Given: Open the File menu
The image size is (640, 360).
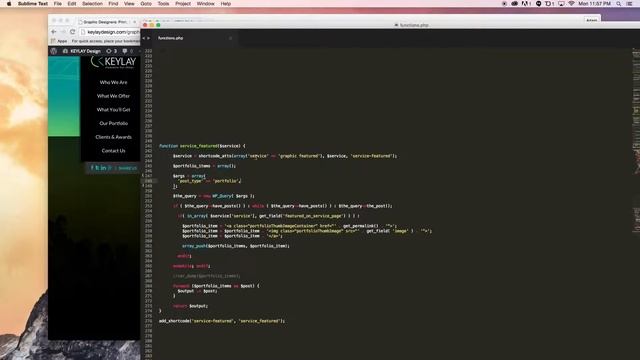Looking at the screenshot, I should pyautogui.click(x=58, y=4).
